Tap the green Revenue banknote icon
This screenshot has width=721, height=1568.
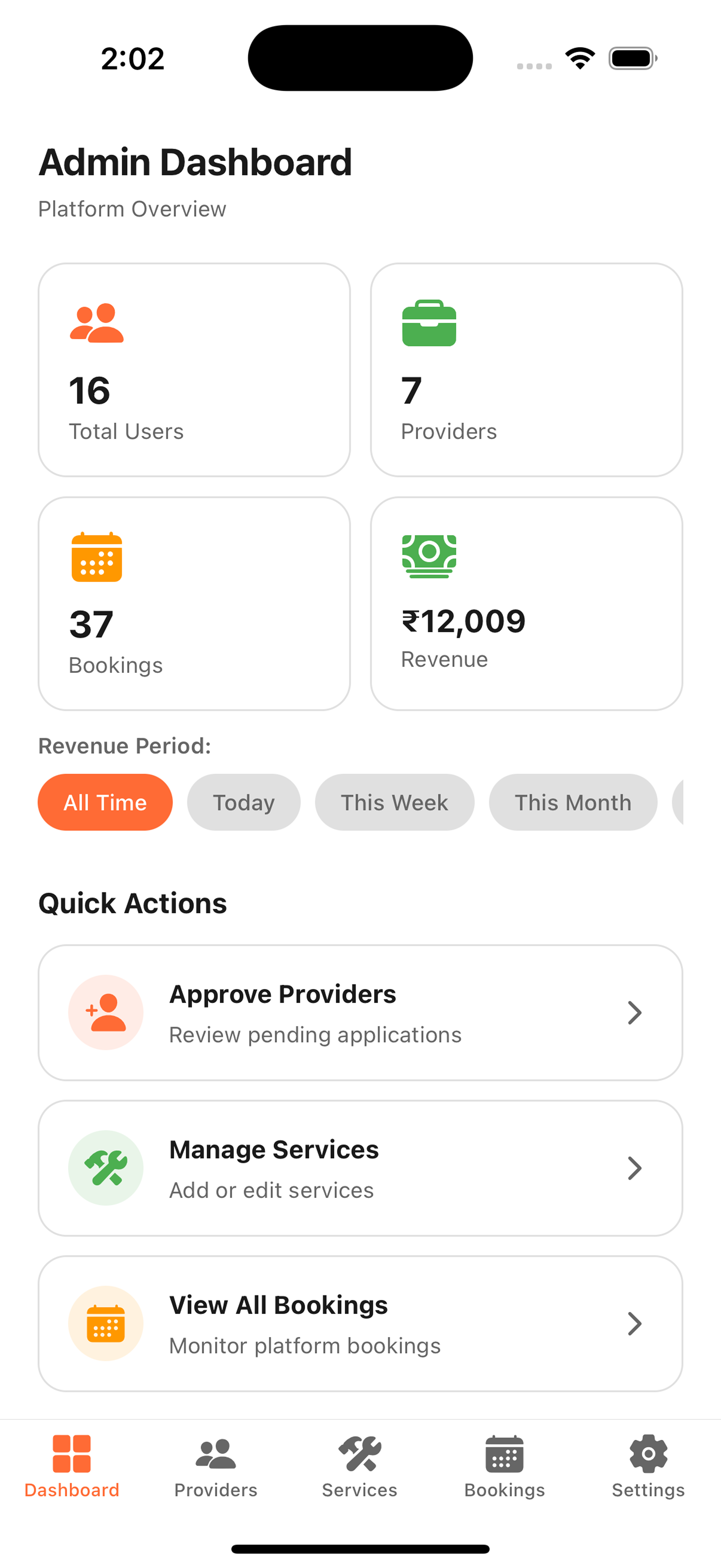point(429,556)
